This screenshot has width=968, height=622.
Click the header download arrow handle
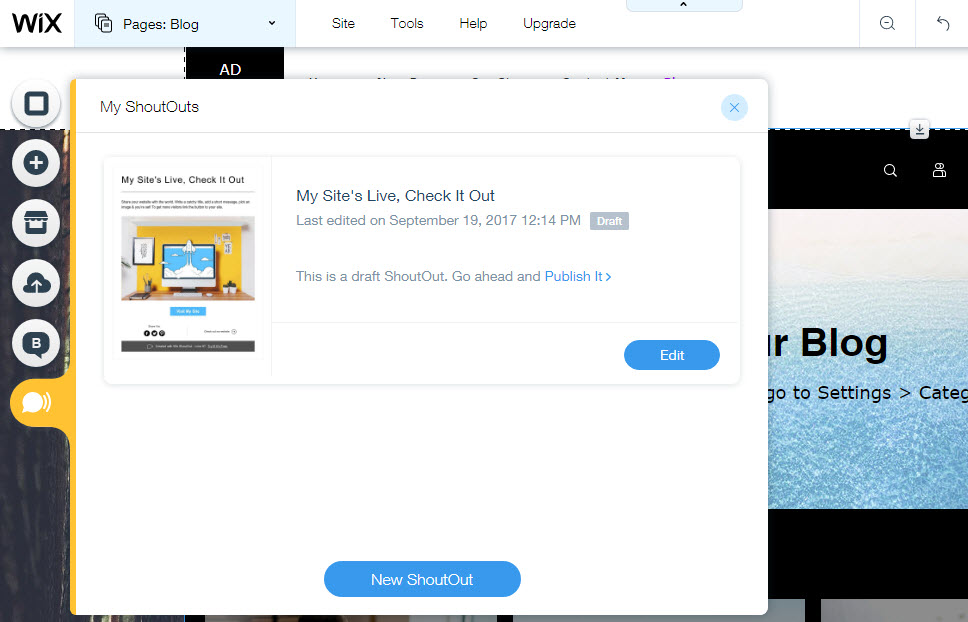pyautogui.click(x=919, y=129)
